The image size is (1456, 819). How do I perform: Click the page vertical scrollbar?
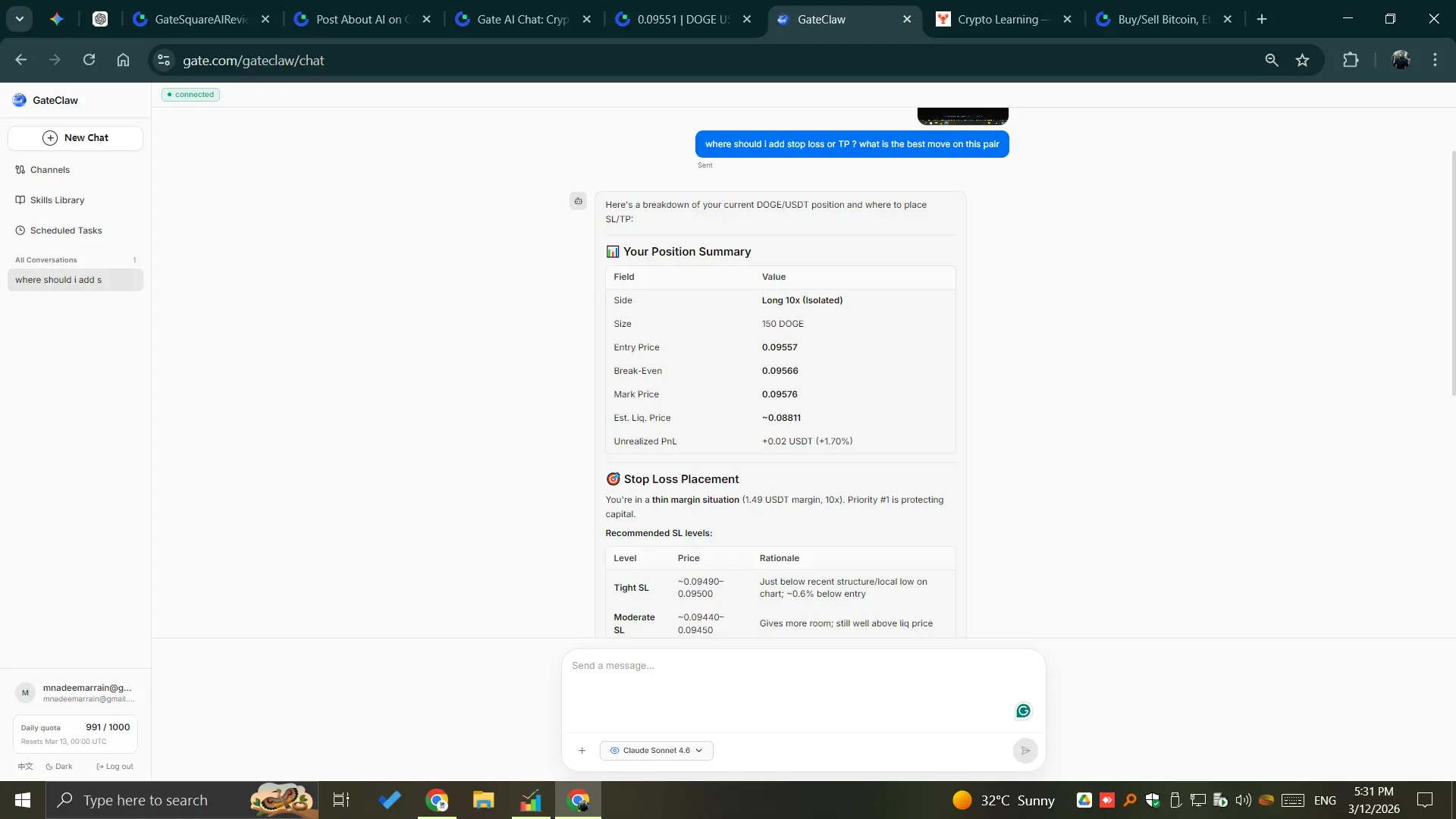click(x=1453, y=273)
